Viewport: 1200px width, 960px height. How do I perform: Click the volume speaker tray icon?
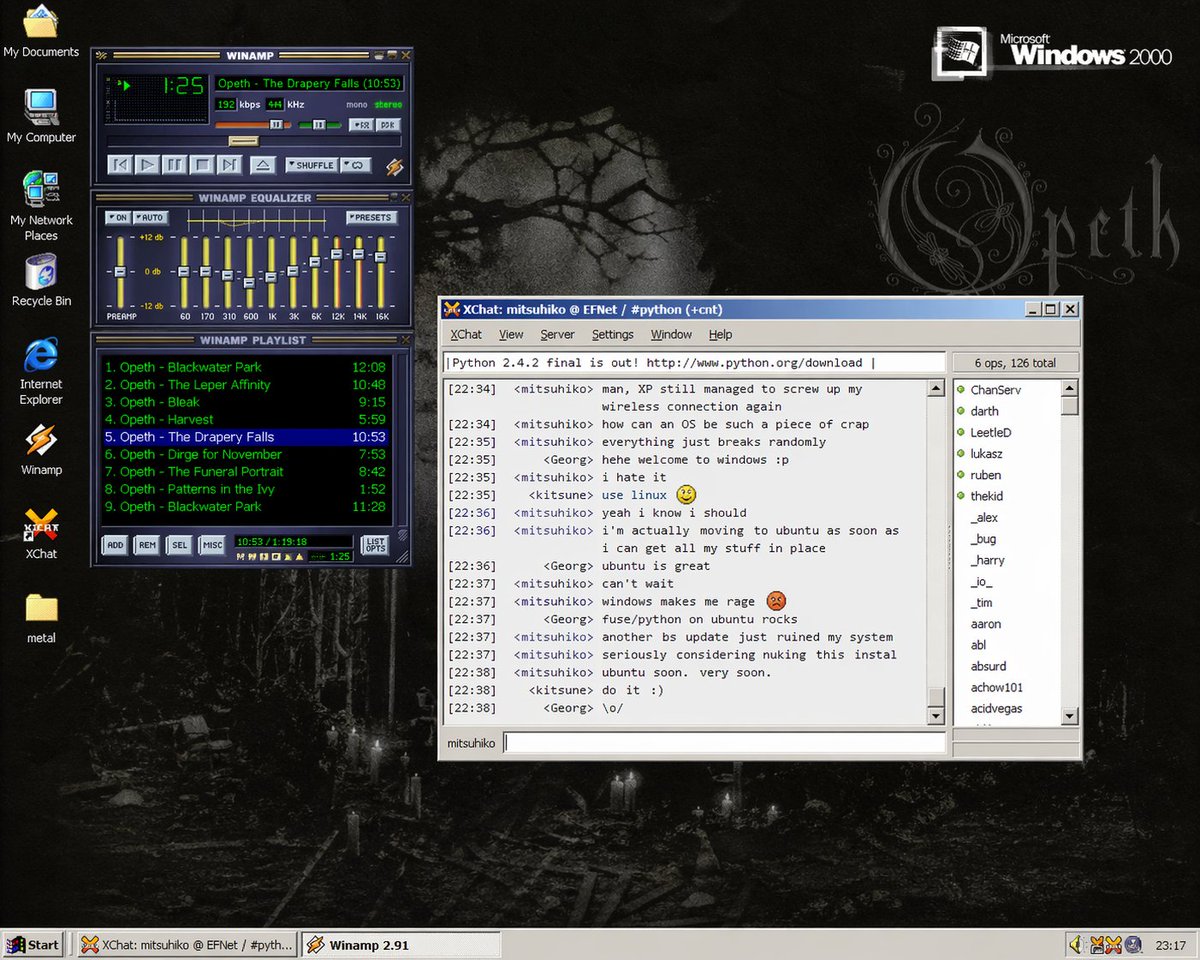coord(1077,944)
